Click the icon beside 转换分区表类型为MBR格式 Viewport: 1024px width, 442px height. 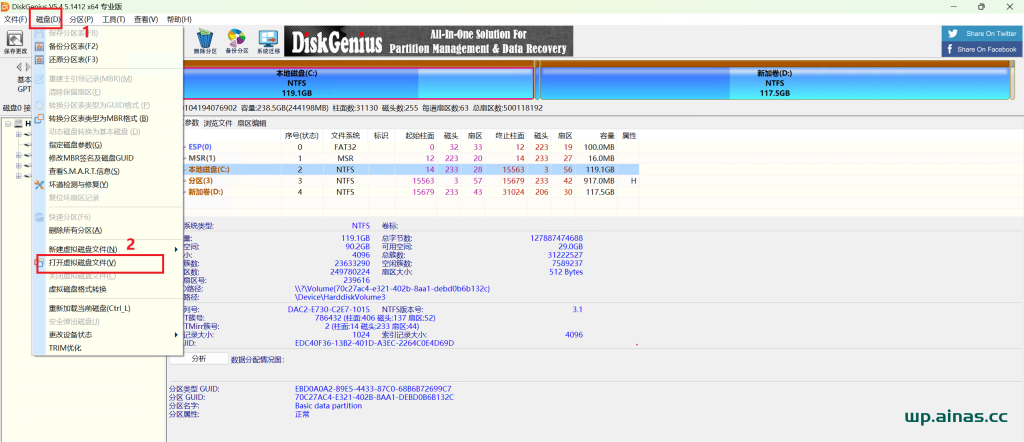[39, 118]
